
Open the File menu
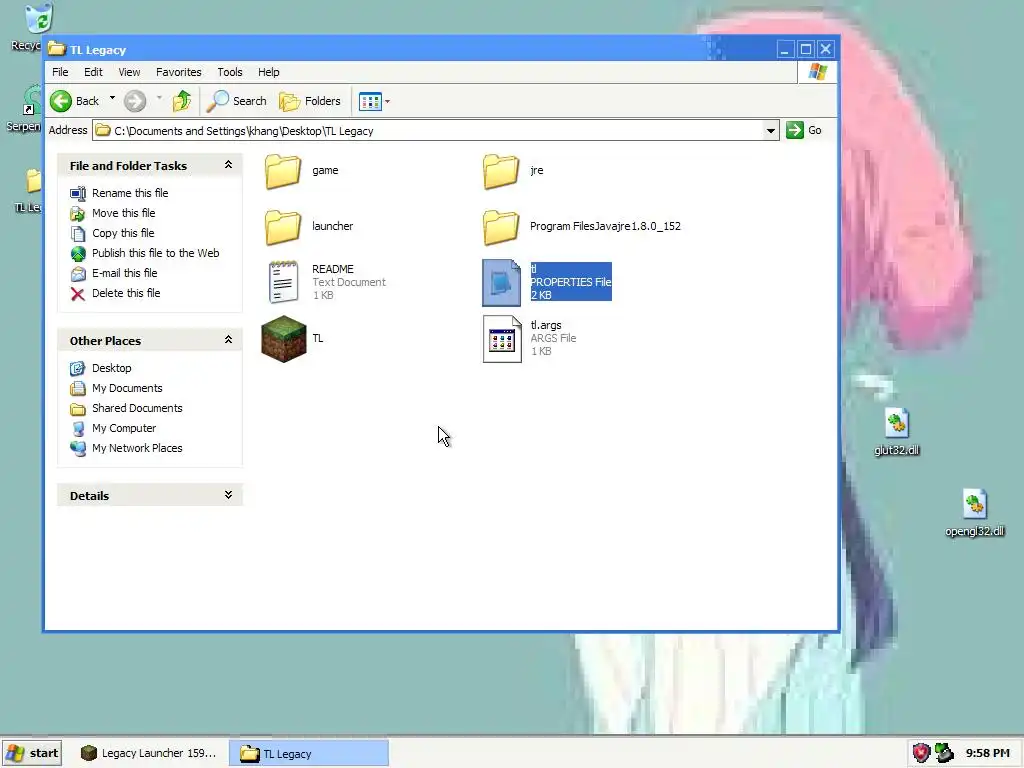coord(60,72)
